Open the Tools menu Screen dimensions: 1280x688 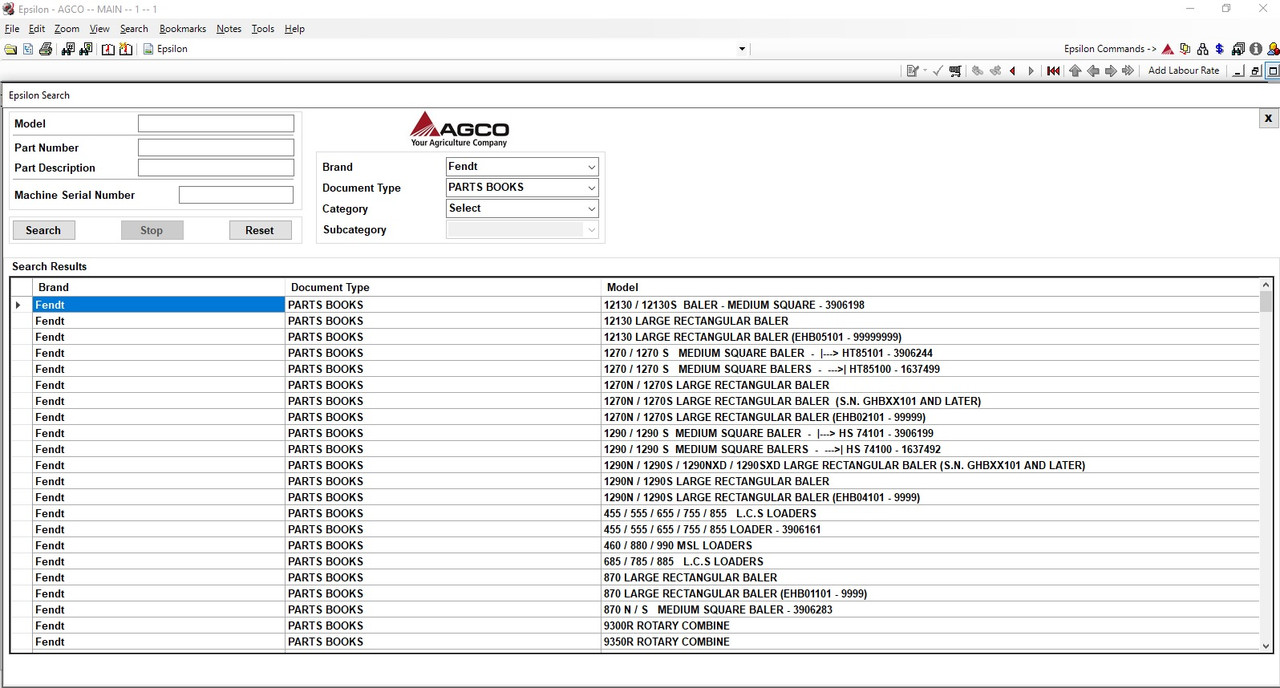[x=263, y=29]
